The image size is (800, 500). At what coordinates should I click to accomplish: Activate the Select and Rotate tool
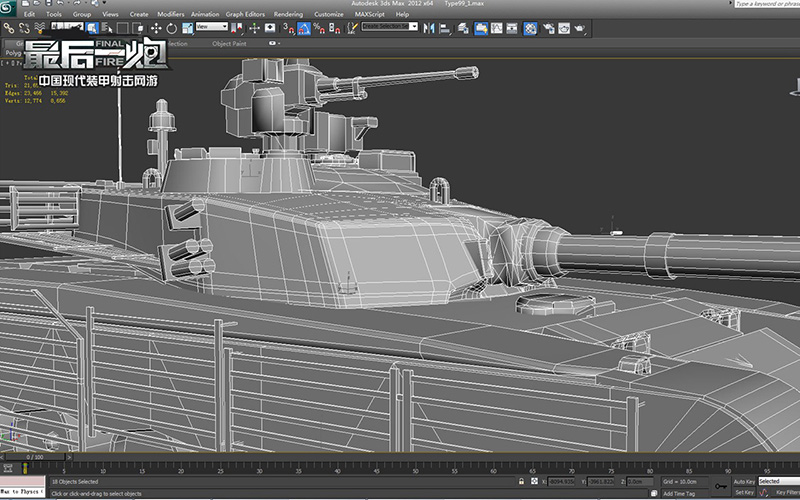[x=170, y=28]
